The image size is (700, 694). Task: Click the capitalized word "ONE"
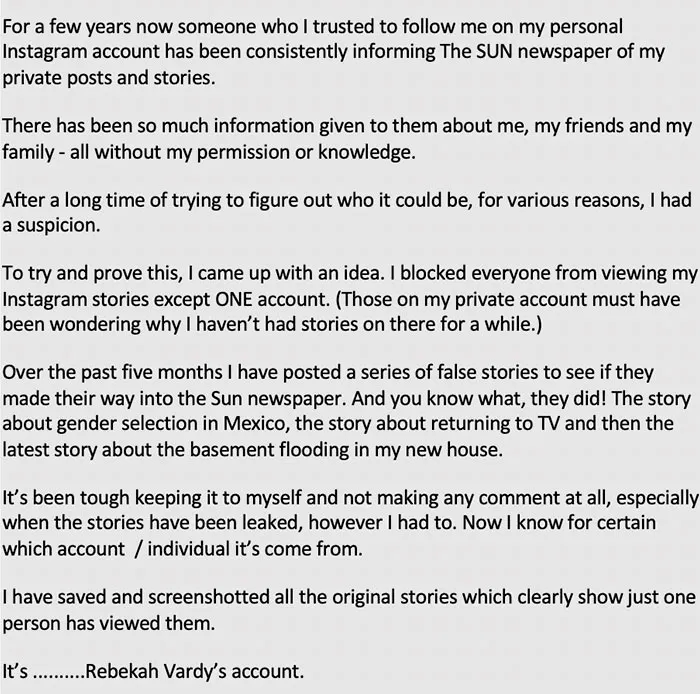(x=234, y=299)
